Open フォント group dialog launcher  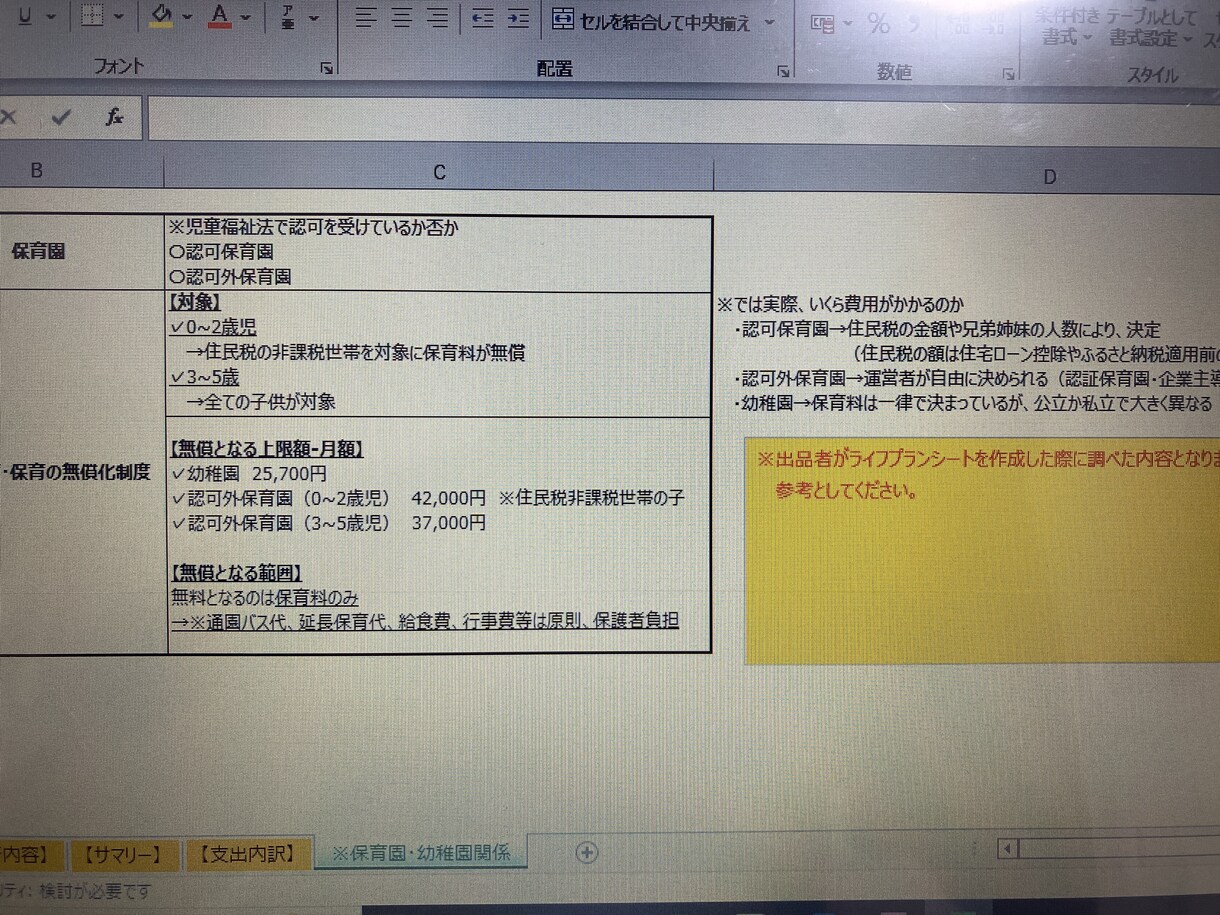click(x=327, y=69)
